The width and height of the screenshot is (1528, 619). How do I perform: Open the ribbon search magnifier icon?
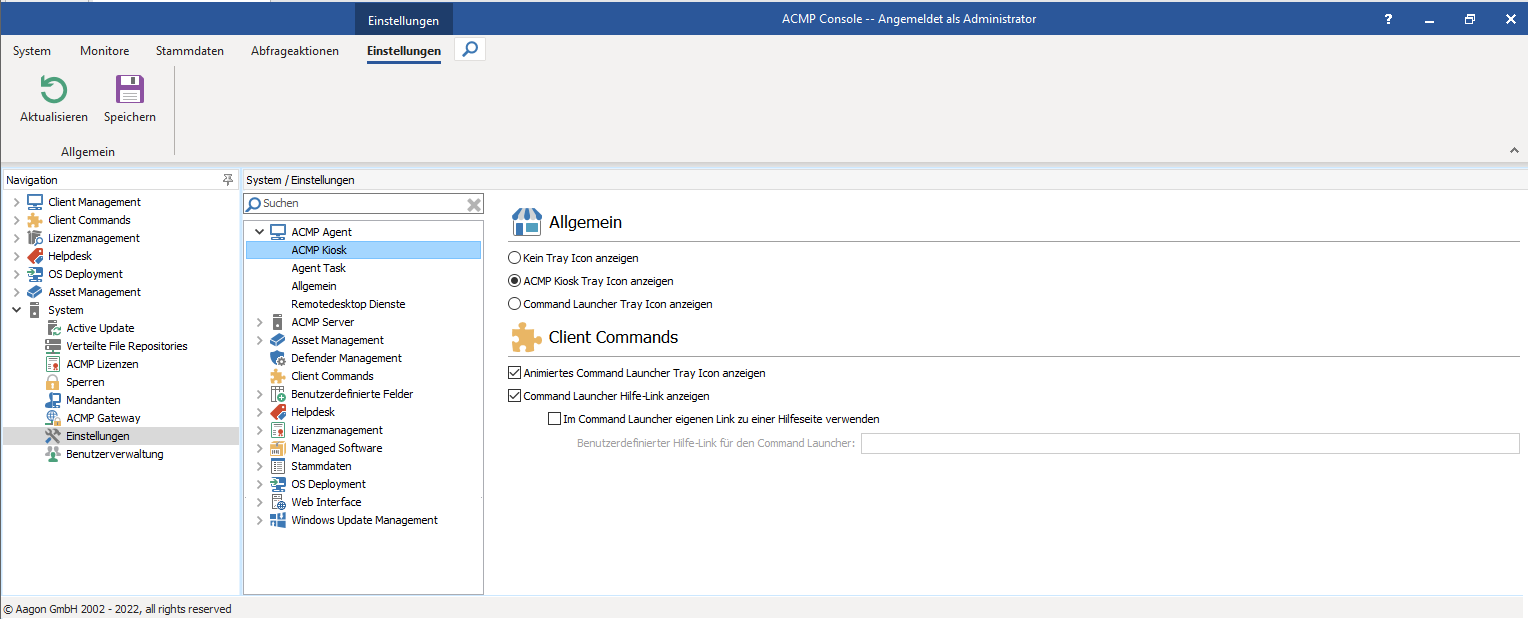(x=470, y=49)
